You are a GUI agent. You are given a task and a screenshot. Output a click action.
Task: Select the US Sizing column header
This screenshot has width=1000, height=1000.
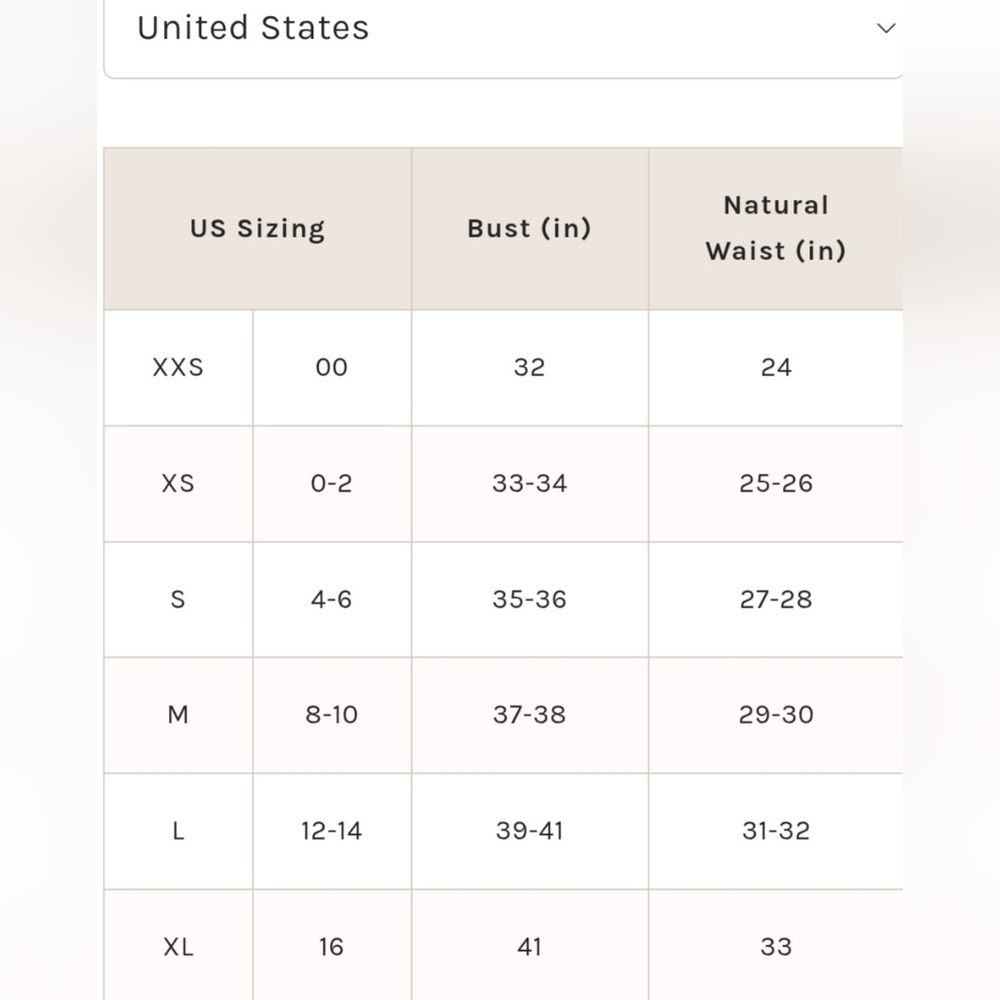pyautogui.click(x=258, y=229)
